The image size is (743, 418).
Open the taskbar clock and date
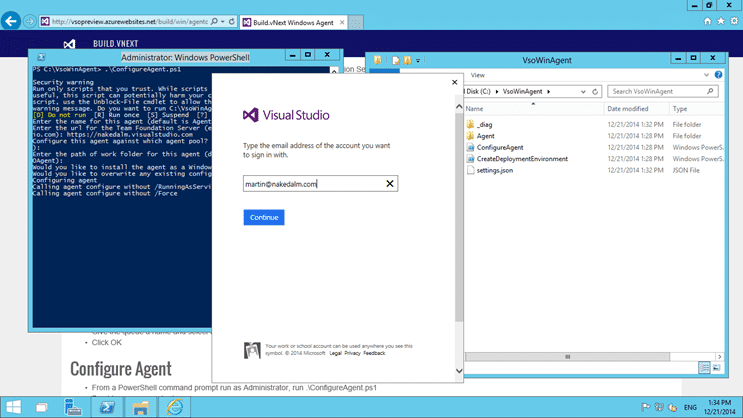[719, 407]
